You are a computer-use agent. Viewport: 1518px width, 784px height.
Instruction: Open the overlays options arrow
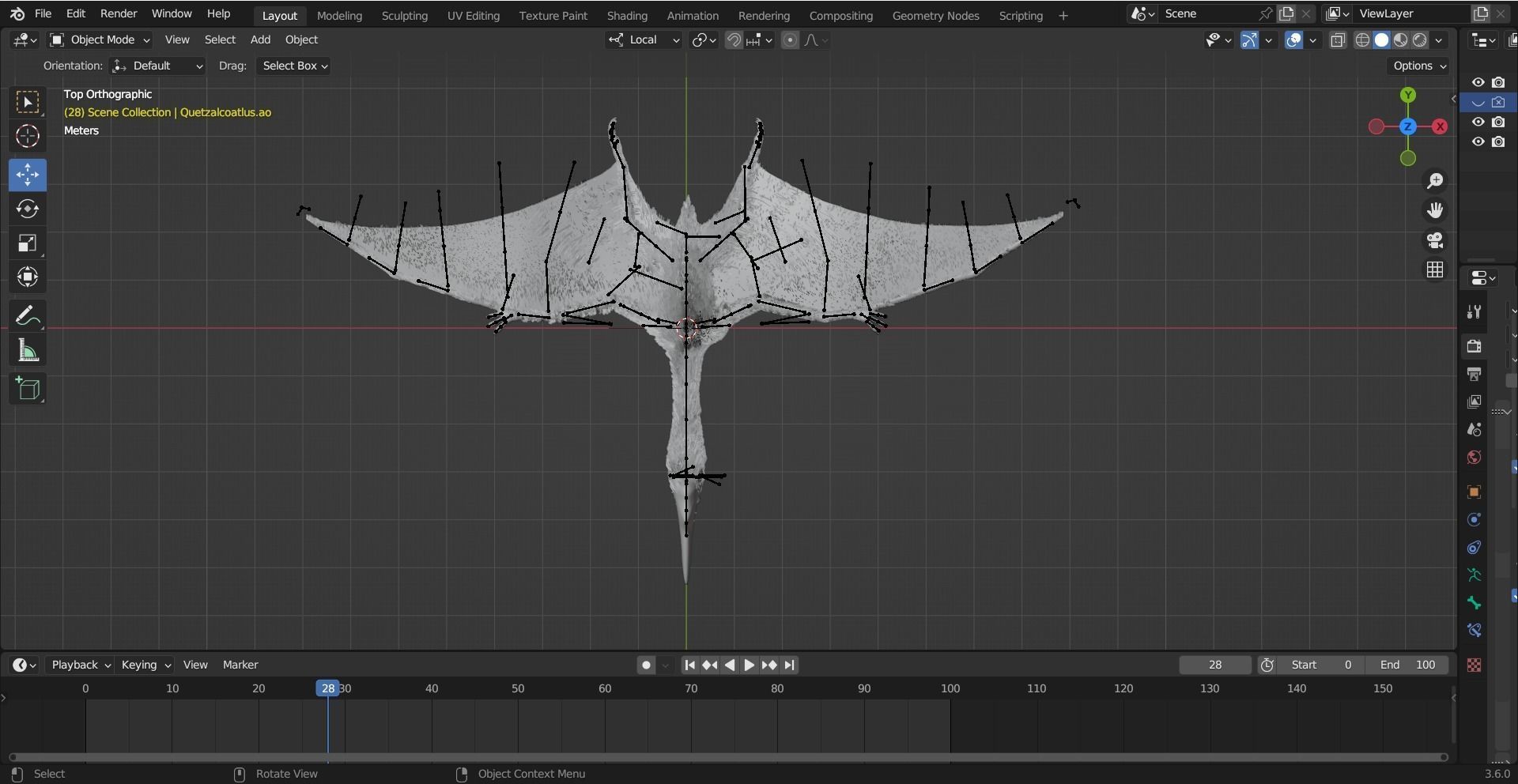click(x=1312, y=40)
